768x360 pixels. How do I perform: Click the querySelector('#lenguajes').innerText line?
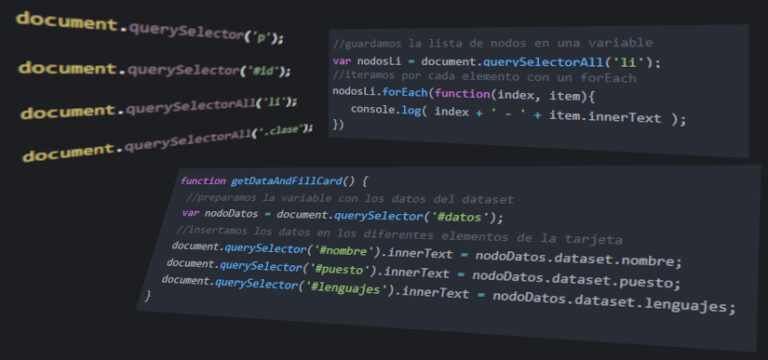pos(449,294)
